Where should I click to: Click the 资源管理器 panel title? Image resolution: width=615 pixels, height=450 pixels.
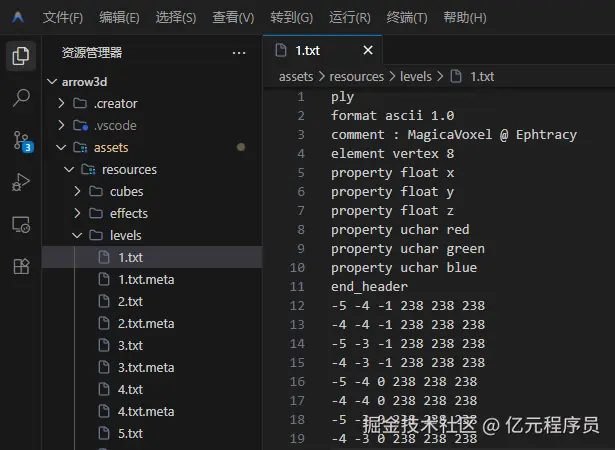(x=92, y=53)
